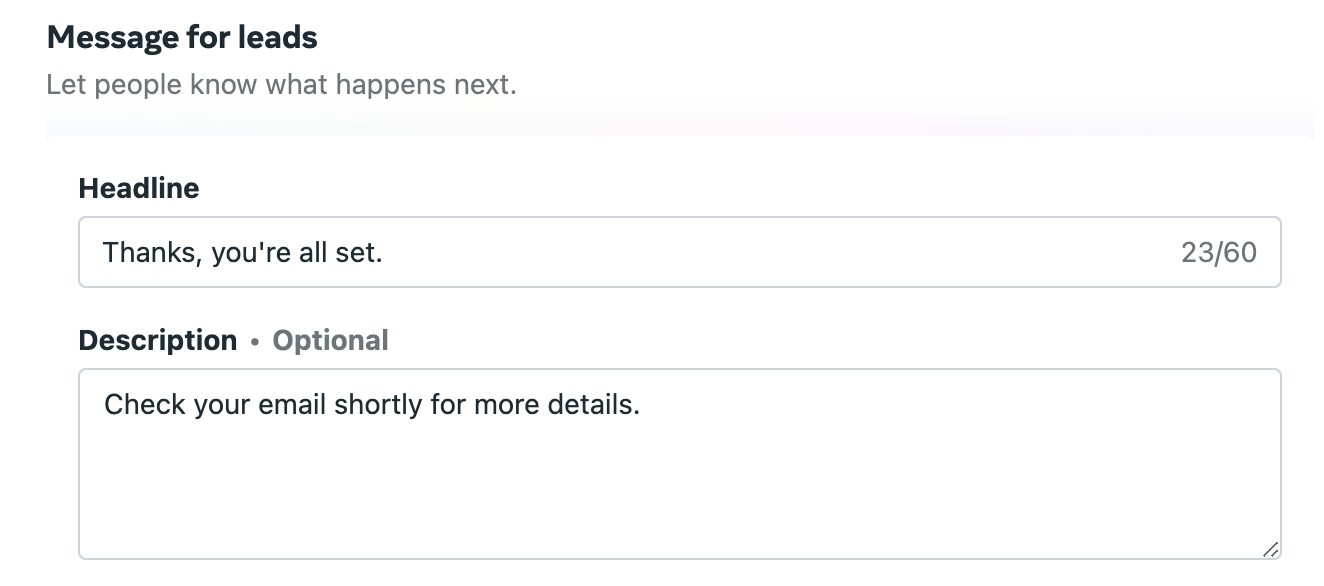This screenshot has width=1324, height=586.
Task: Click the subtitle 'Let people know what happens next.'
Action: click(281, 85)
